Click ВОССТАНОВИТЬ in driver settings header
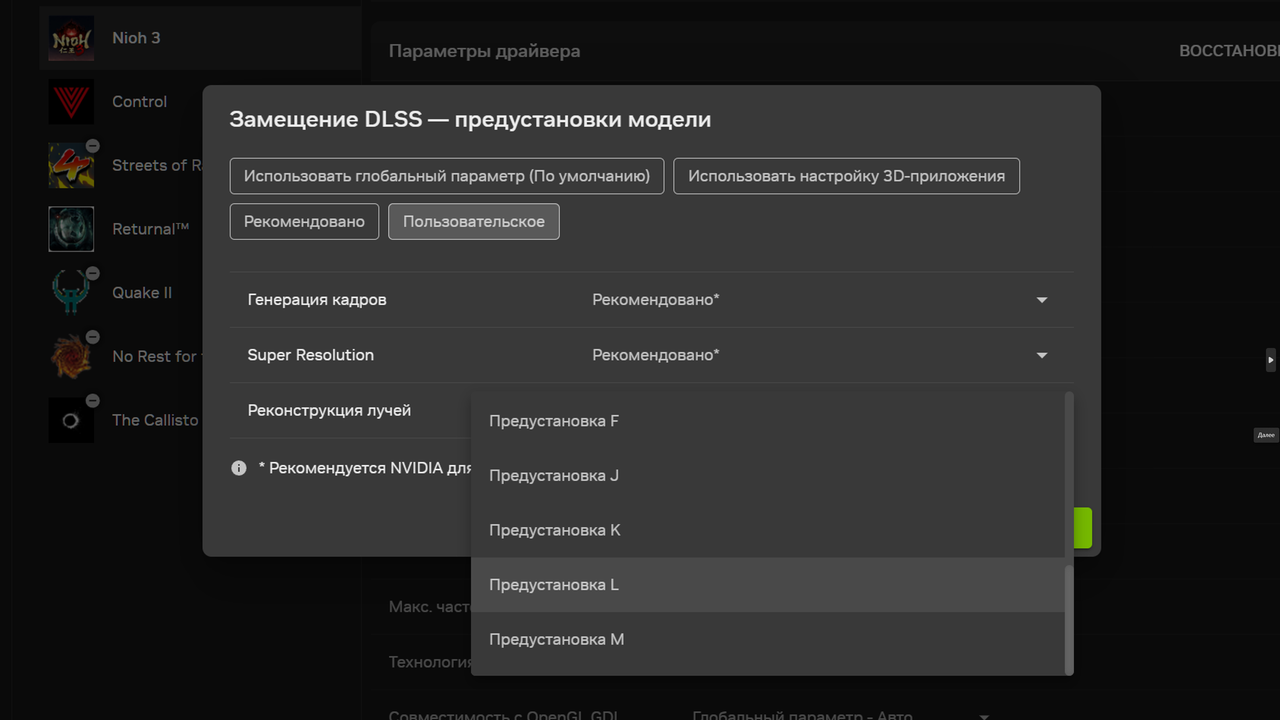This screenshot has width=1280, height=720. pos(1229,51)
